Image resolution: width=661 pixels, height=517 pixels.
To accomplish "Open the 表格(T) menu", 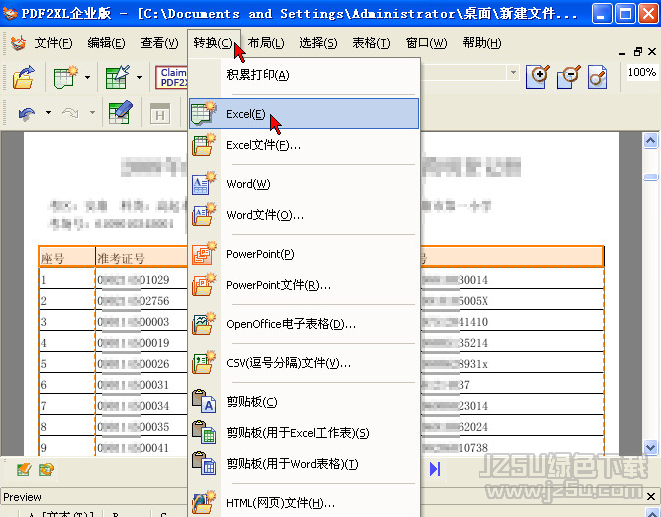I will point(371,43).
